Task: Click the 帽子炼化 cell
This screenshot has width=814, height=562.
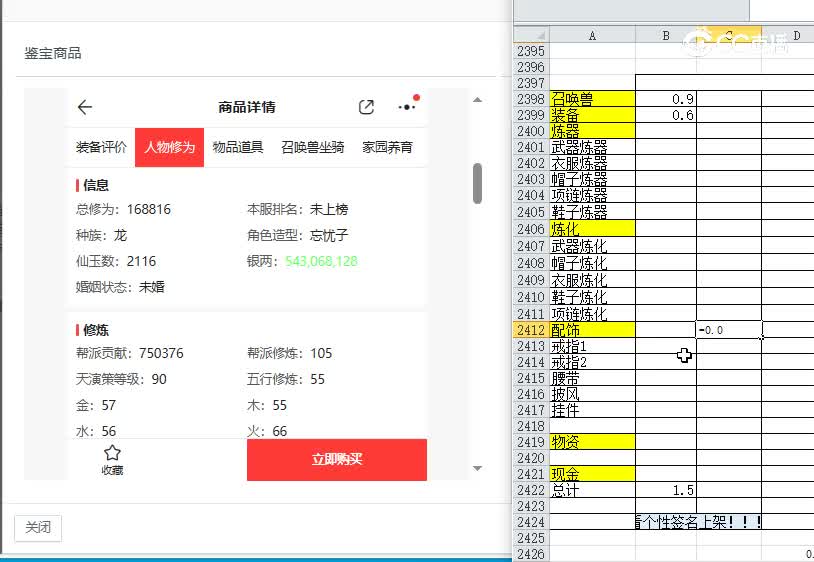Action: click(592, 263)
